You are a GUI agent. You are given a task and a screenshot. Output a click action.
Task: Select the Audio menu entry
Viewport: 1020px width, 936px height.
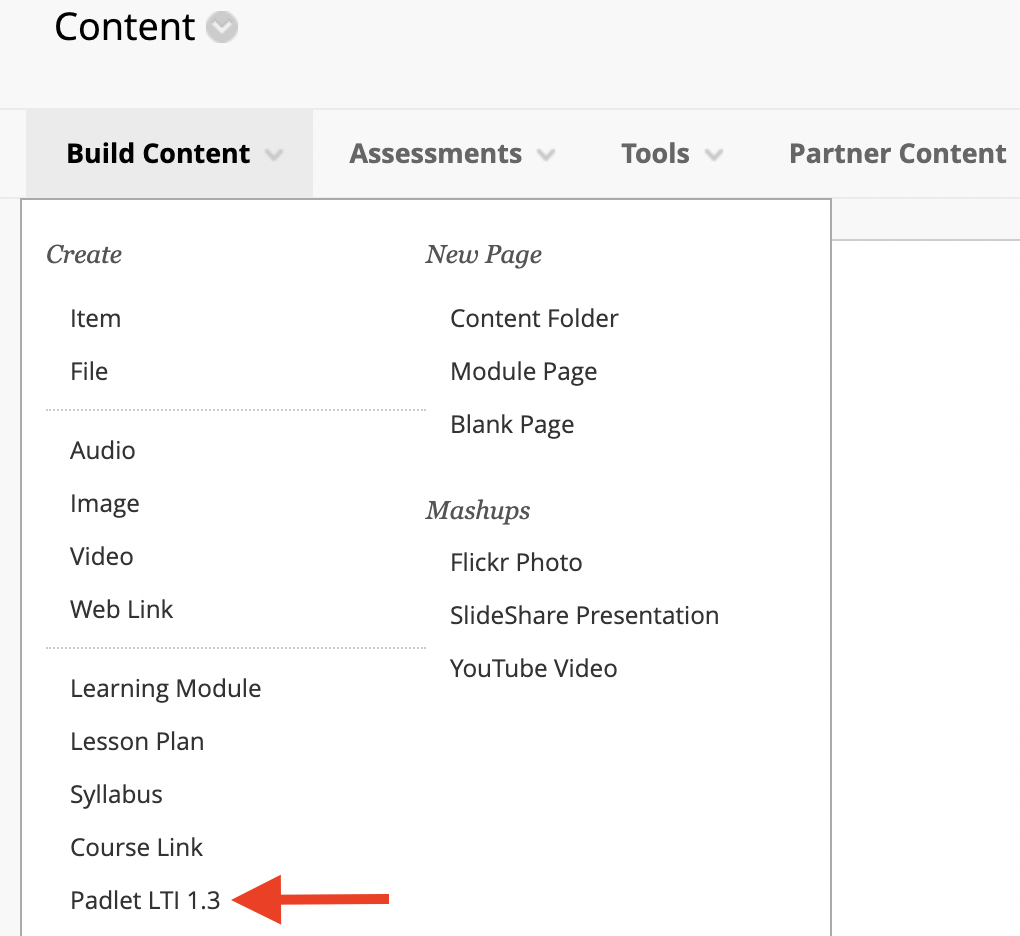coord(103,450)
